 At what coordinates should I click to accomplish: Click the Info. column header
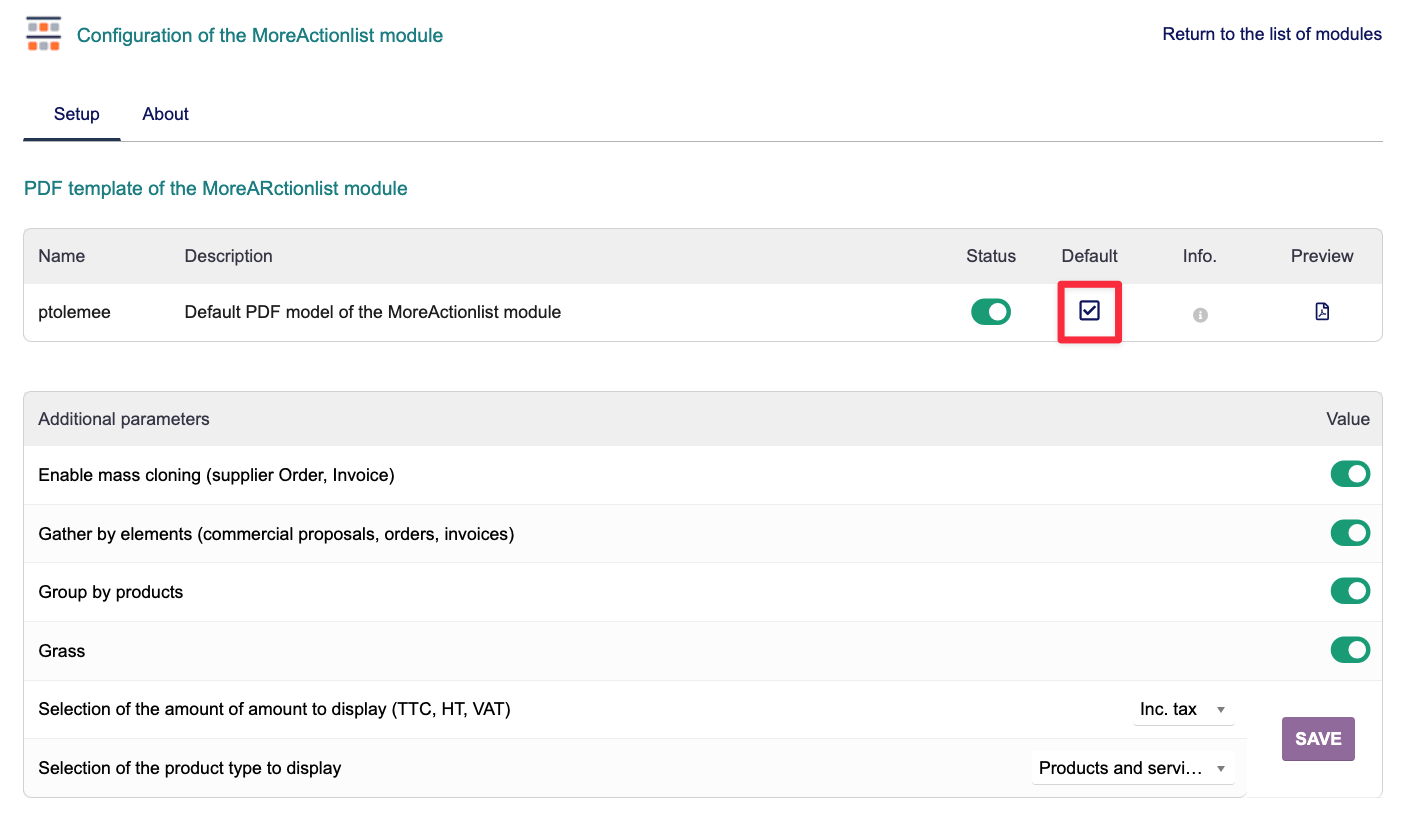[1199, 256]
